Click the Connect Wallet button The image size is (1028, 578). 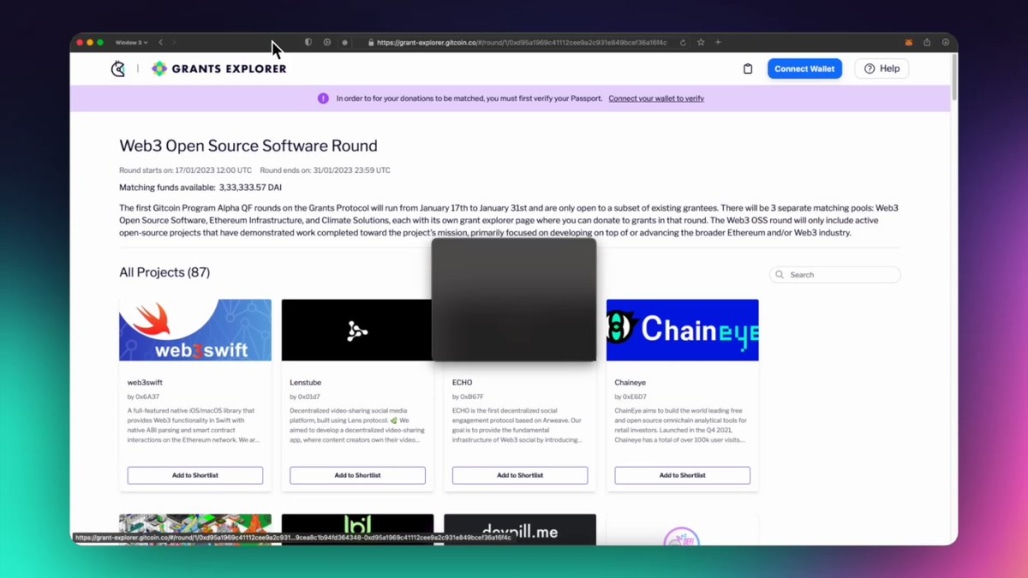(x=804, y=69)
